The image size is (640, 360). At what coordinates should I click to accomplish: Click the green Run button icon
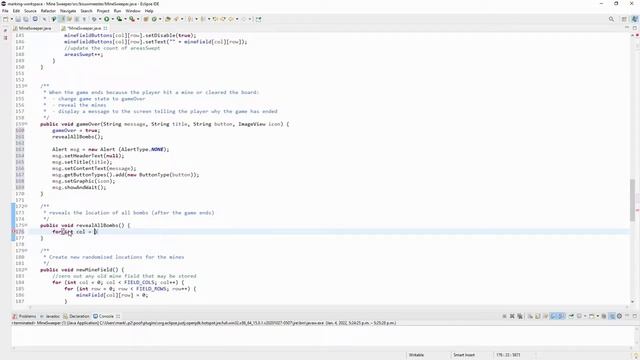pyautogui.click(x=107, y=19)
